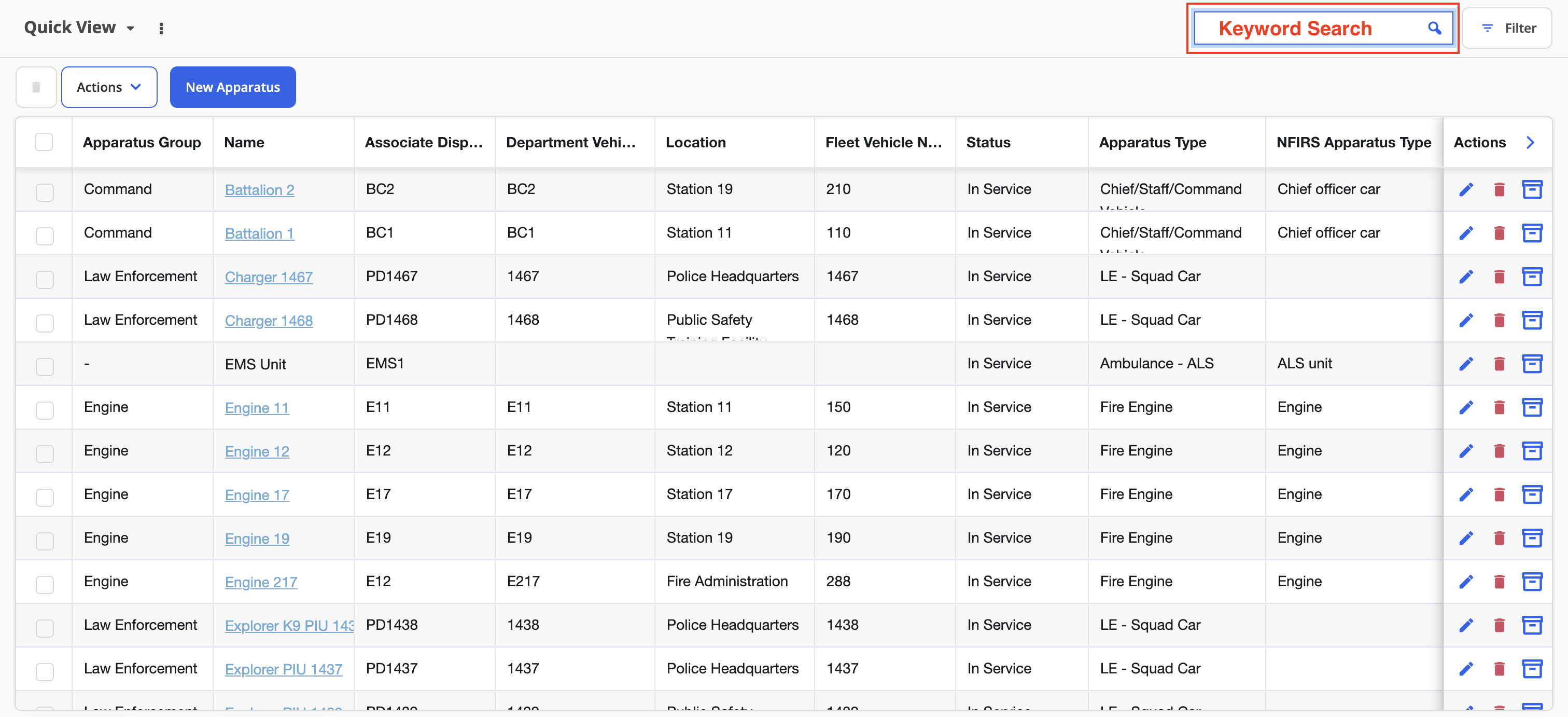The height and width of the screenshot is (717, 1568).
Task: Check the Engine 17 row checkbox
Action: (45, 497)
